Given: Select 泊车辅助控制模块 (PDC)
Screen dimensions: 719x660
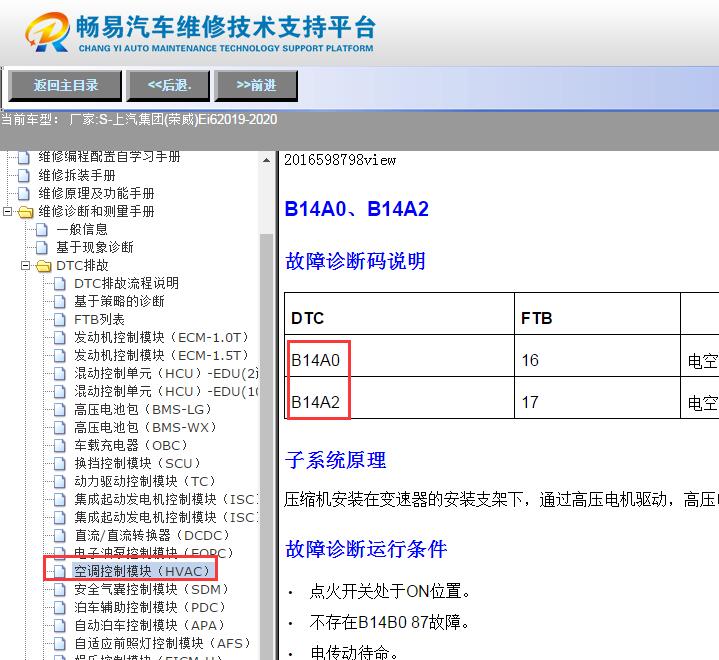Looking at the screenshot, I should pyautogui.click(x=150, y=607).
